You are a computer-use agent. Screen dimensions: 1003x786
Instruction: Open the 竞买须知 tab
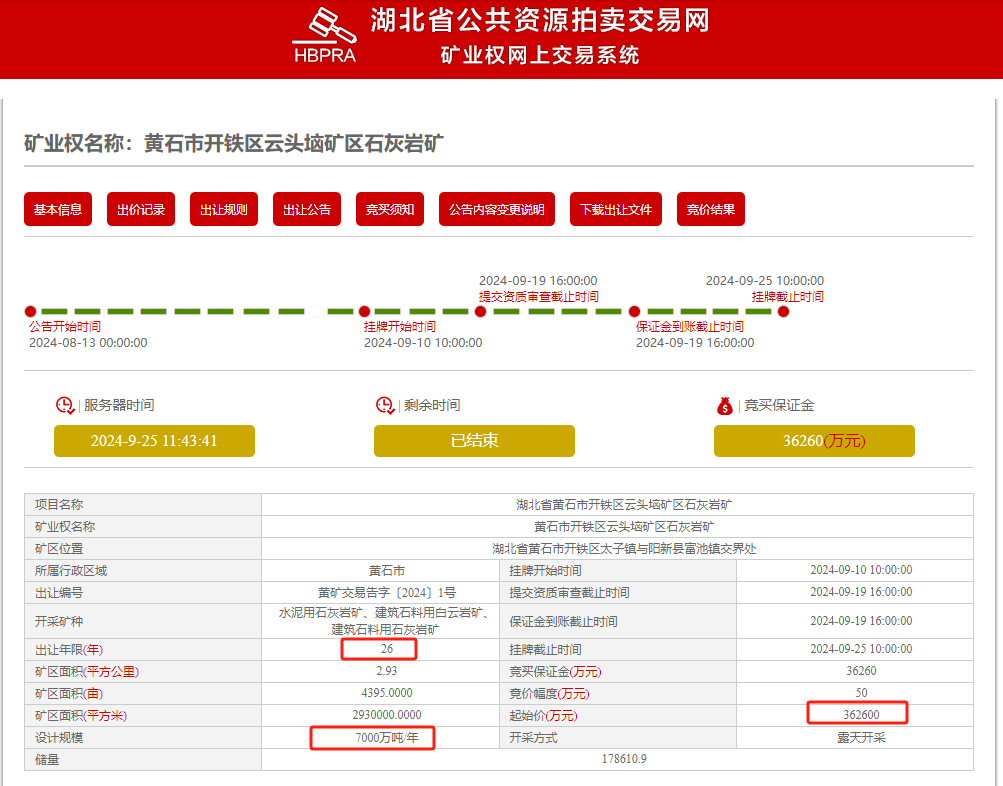click(390, 209)
